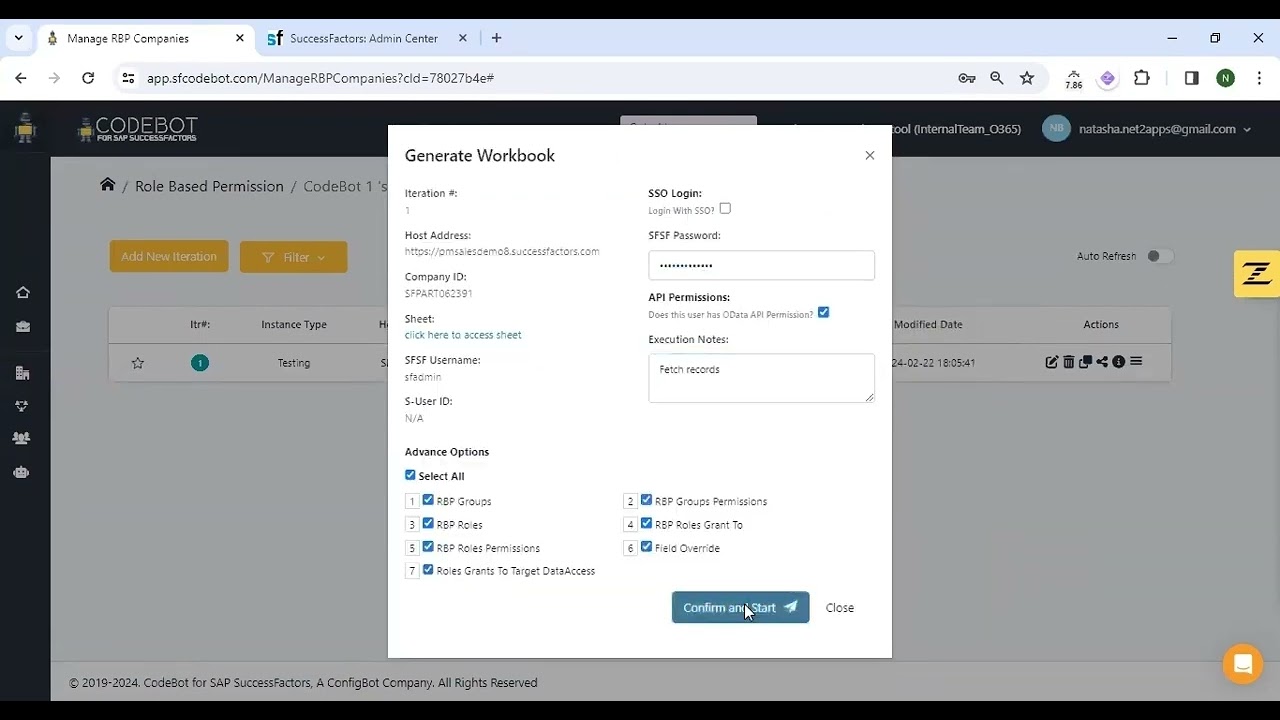1280x720 pixels.
Task: Open a new browser tab
Action: [x=497, y=38]
